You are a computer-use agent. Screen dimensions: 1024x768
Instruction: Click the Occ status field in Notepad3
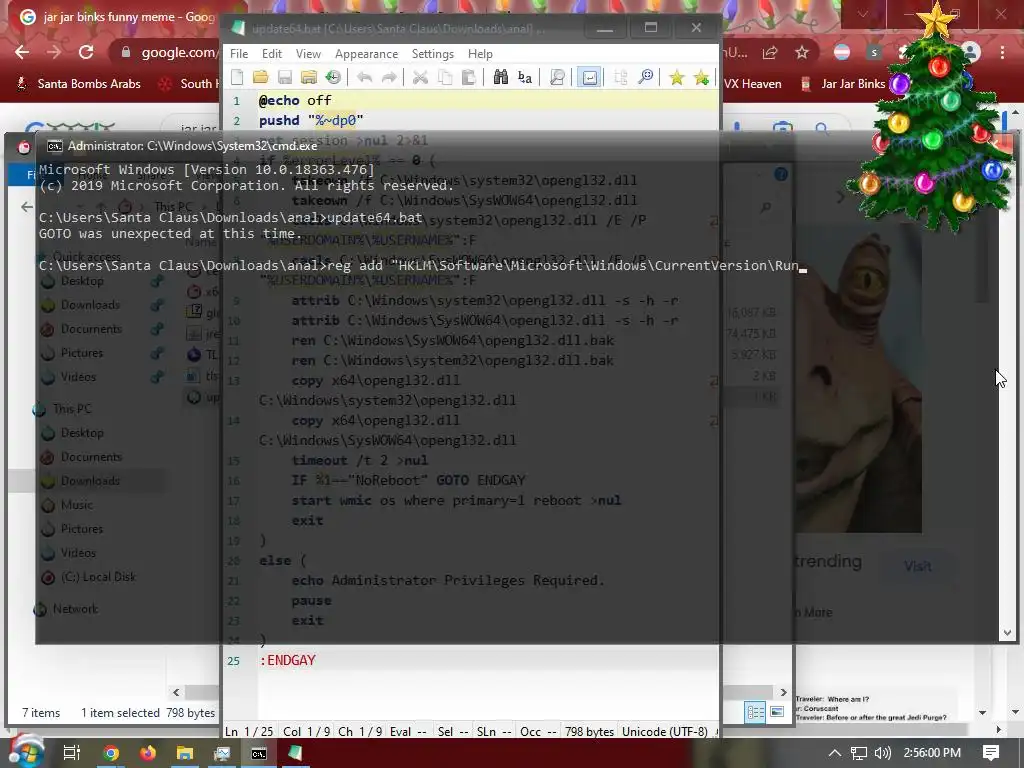click(x=538, y=731)
